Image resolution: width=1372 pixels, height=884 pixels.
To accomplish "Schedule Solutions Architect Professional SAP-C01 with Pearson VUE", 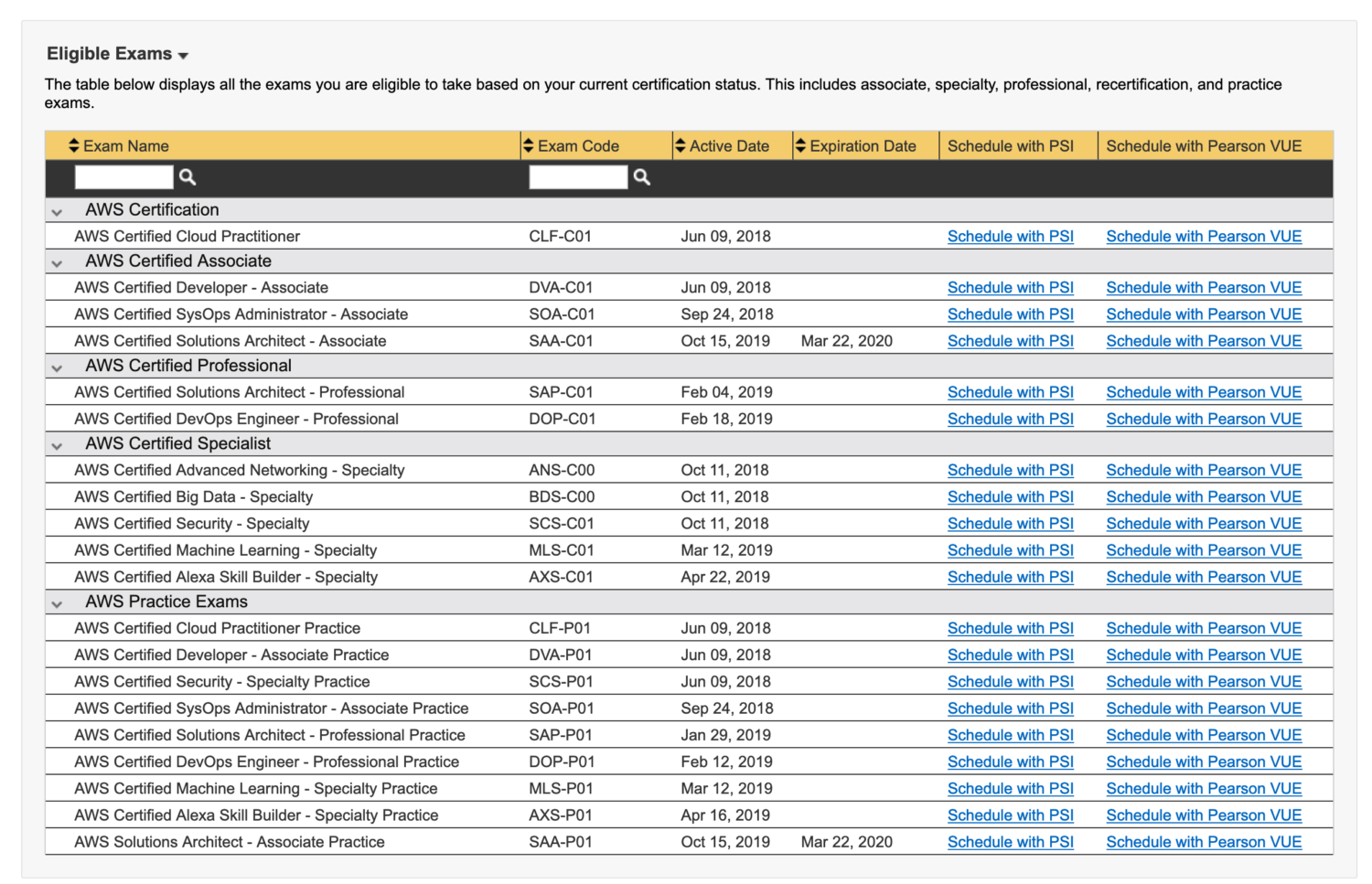I will (x=1204, y=392).
